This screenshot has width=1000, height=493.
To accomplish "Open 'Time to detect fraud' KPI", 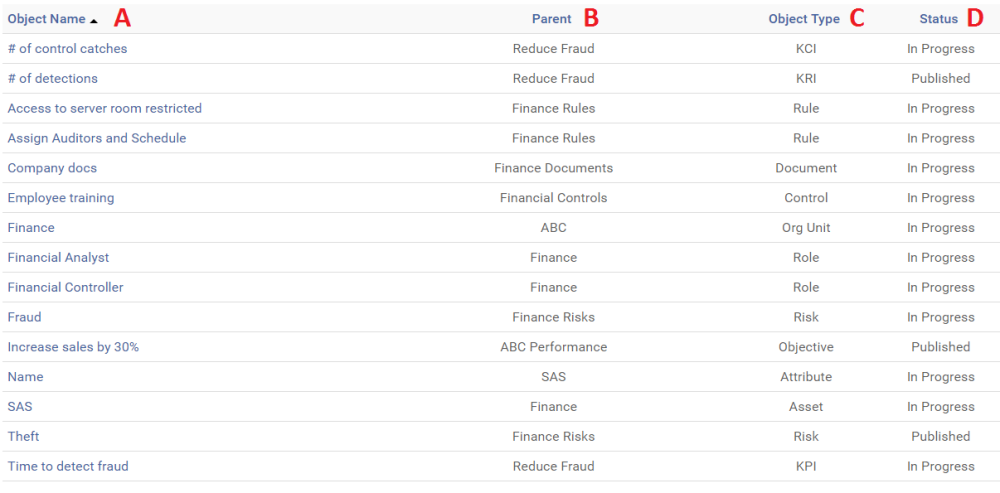I will click(68, 466).
